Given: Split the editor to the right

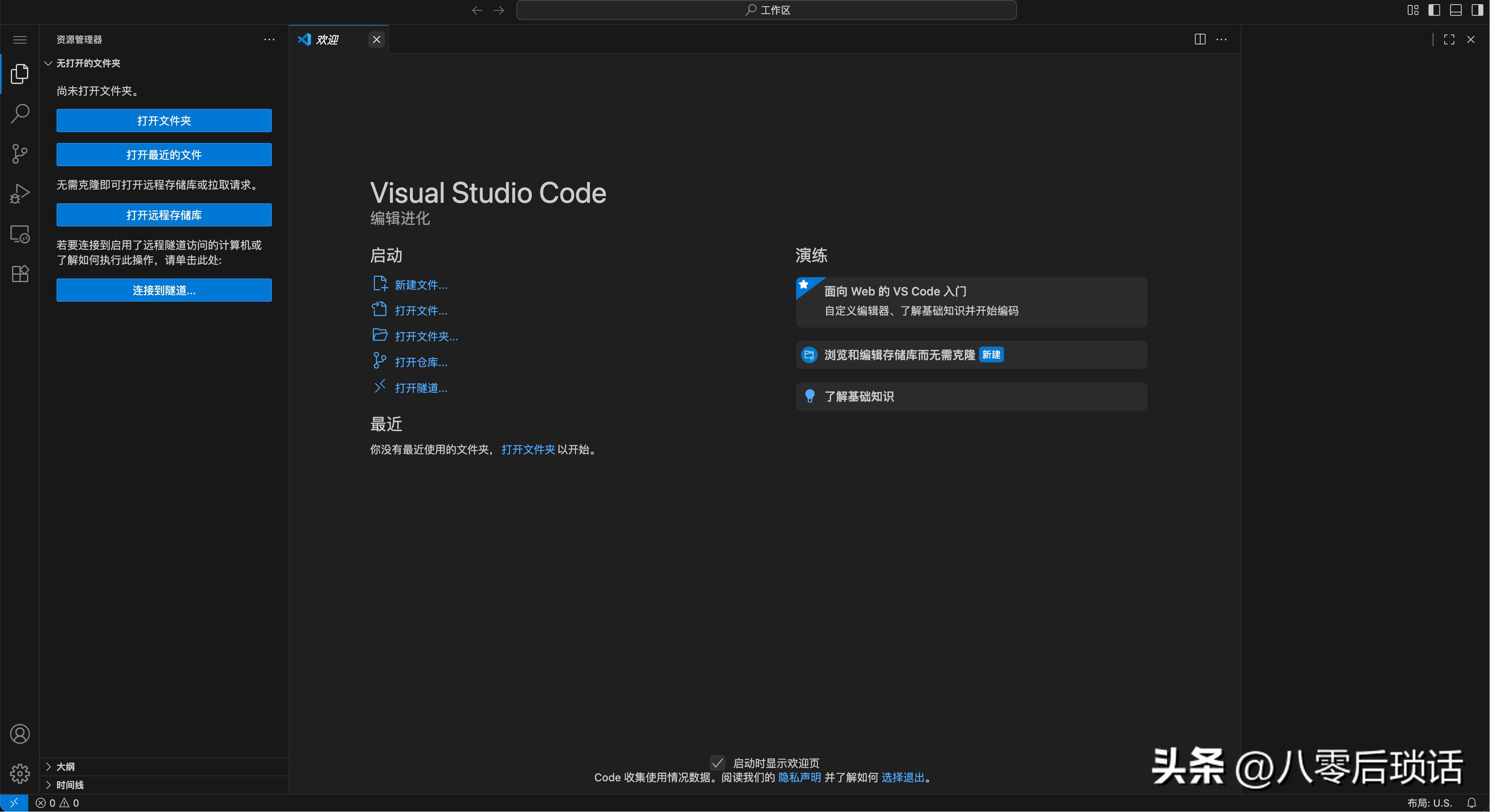Looking at the screenshot, I should click(x=1200, y=39).
